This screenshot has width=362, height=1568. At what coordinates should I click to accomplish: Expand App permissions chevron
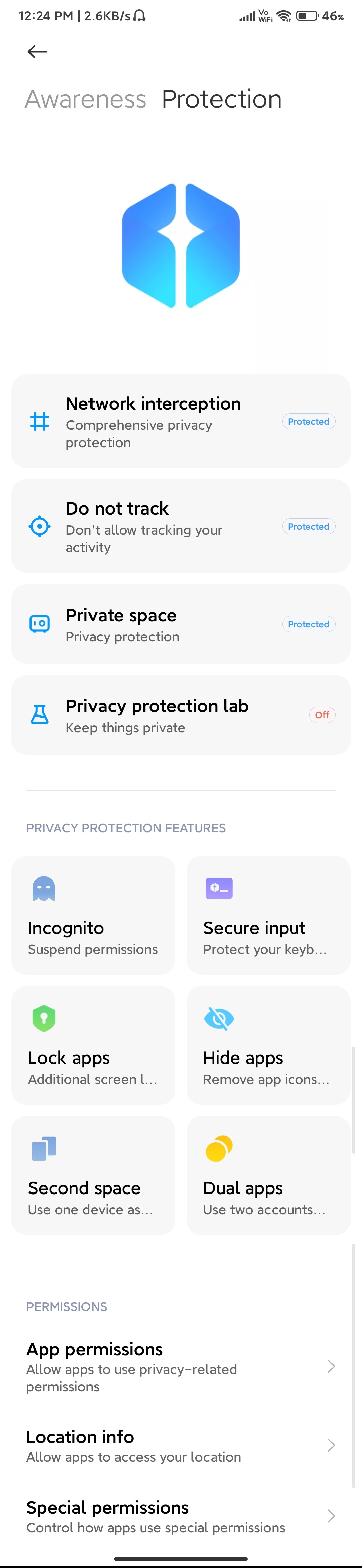[331, 1366]
